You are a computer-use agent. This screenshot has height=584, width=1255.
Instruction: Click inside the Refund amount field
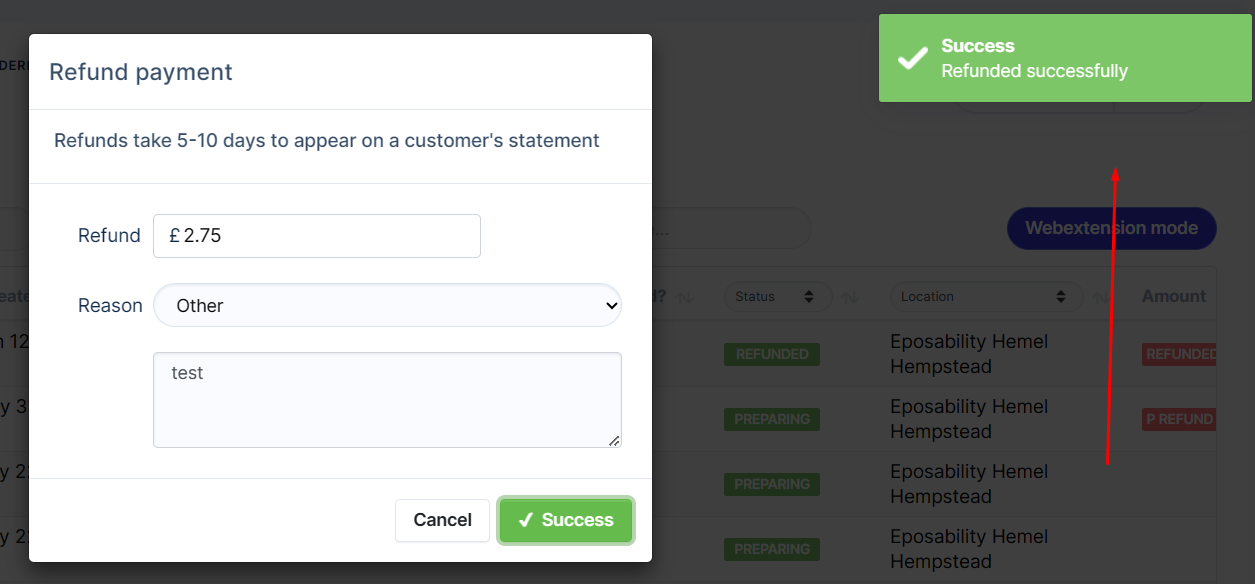click(316, 236)
